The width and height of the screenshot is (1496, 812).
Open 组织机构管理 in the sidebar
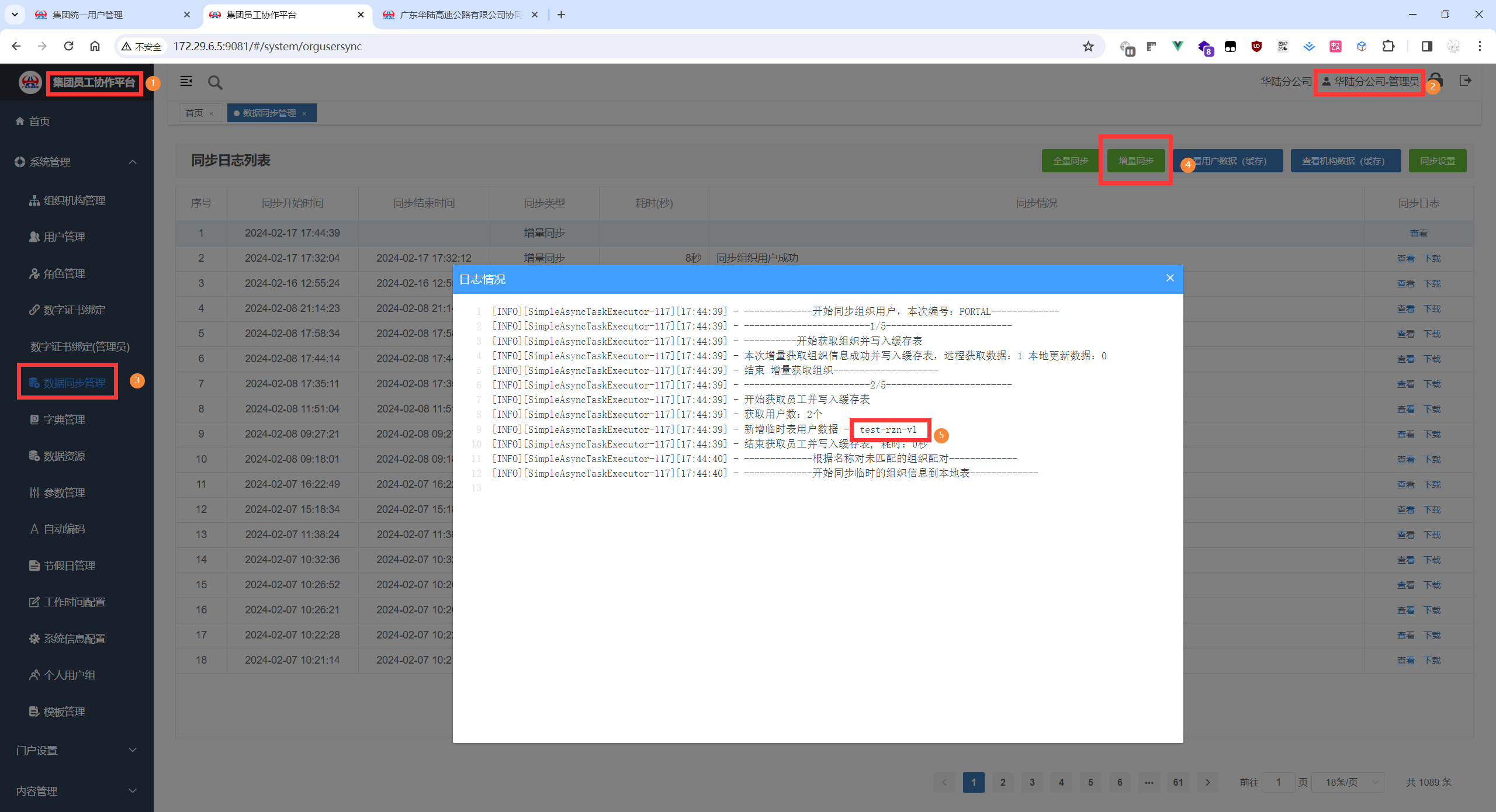74,200
